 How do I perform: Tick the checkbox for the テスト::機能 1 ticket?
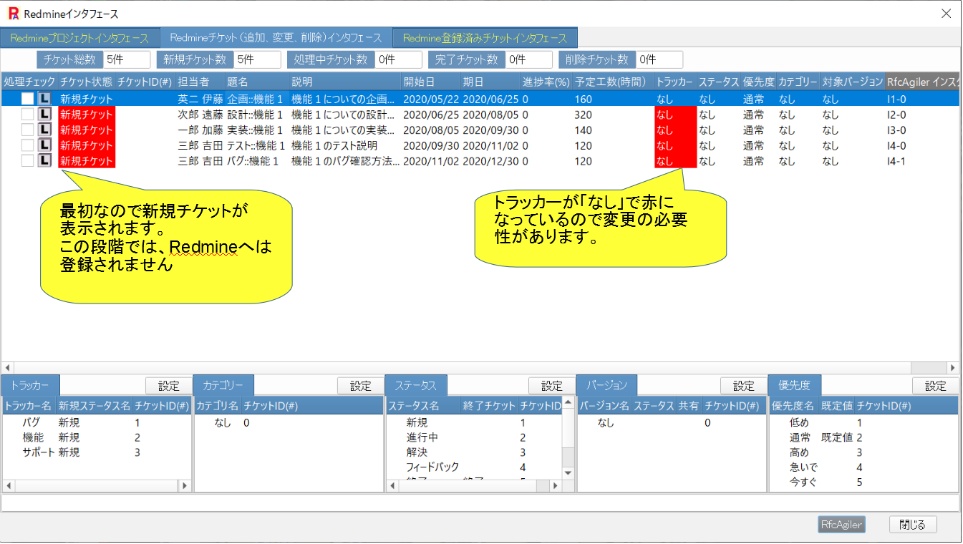(28, 145)
